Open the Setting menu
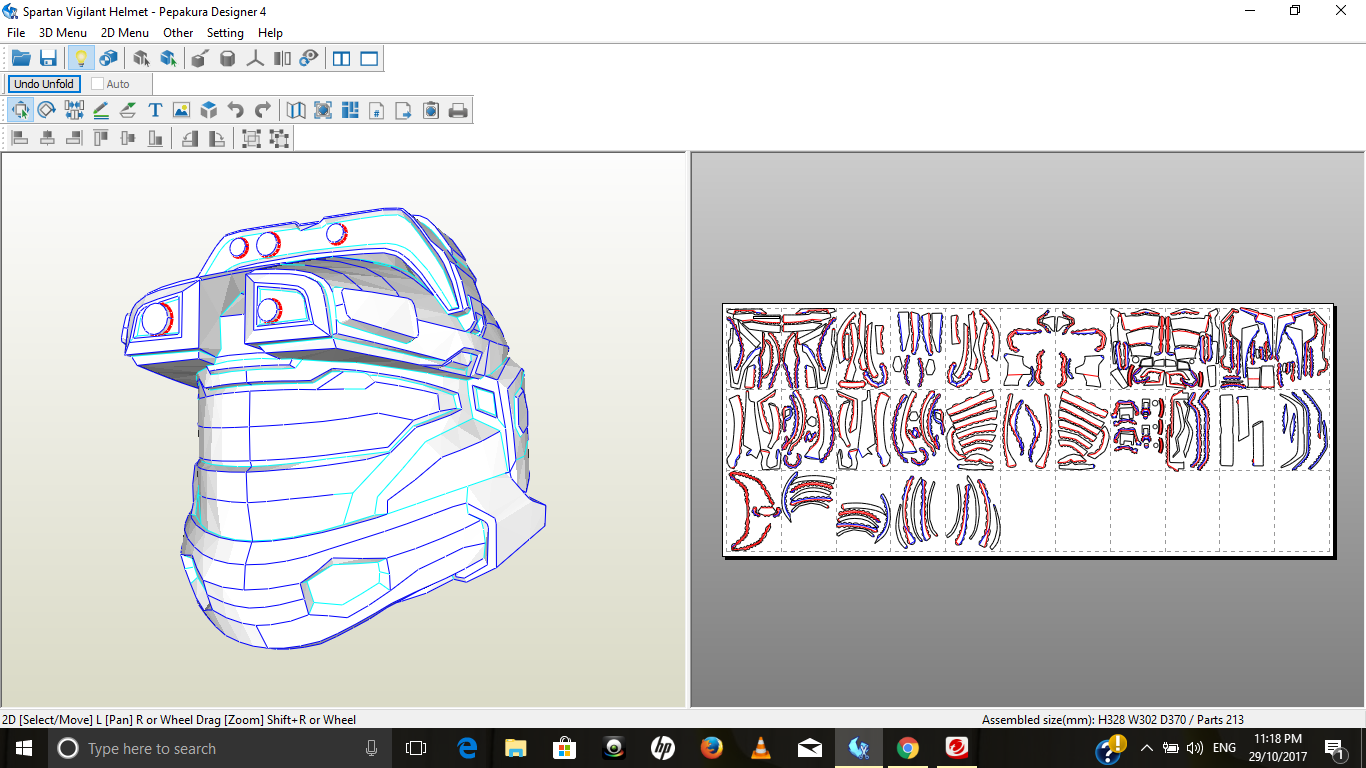 [x=225, y=33]
